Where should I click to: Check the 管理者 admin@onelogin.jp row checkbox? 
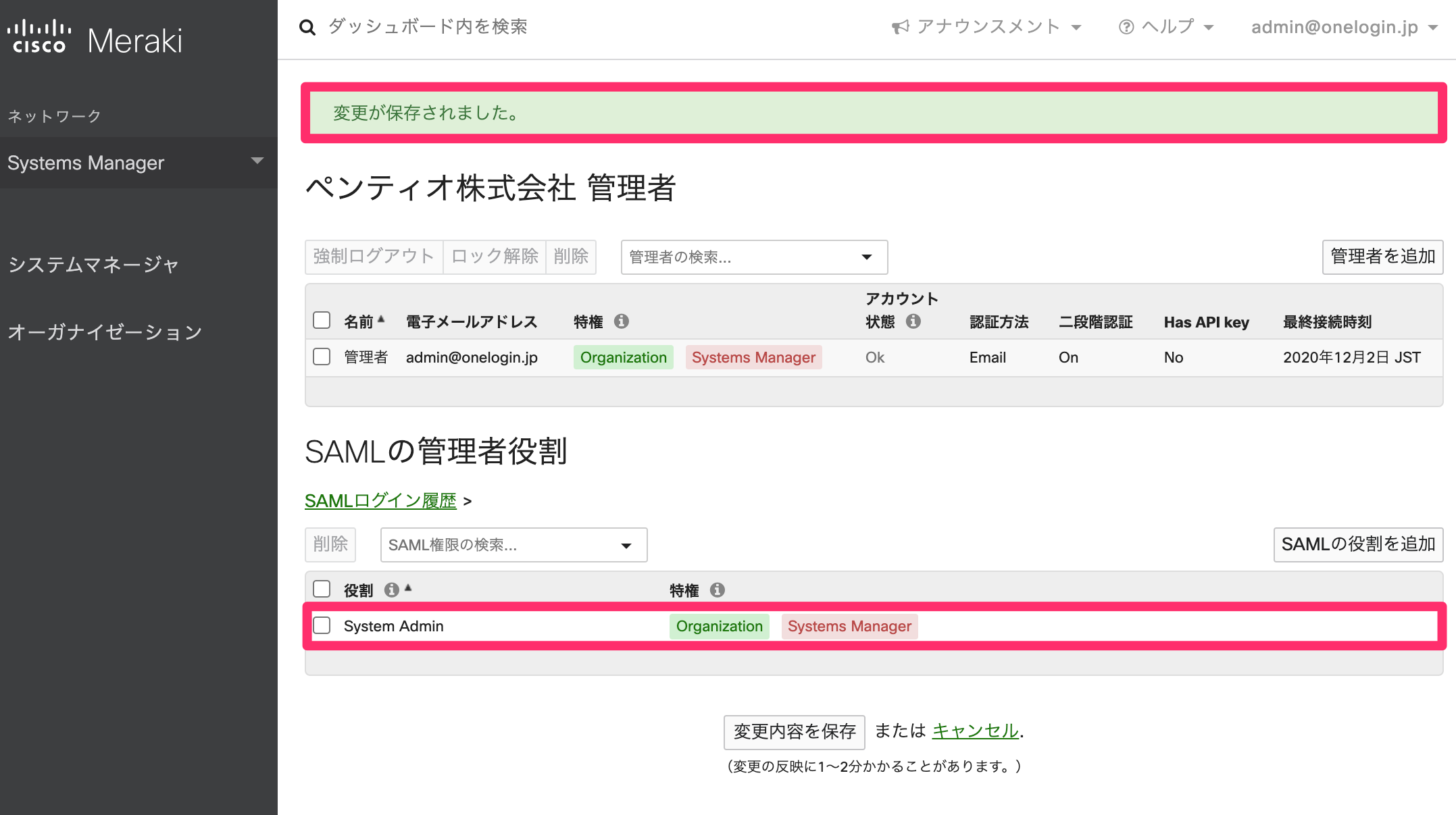[322, 357]
